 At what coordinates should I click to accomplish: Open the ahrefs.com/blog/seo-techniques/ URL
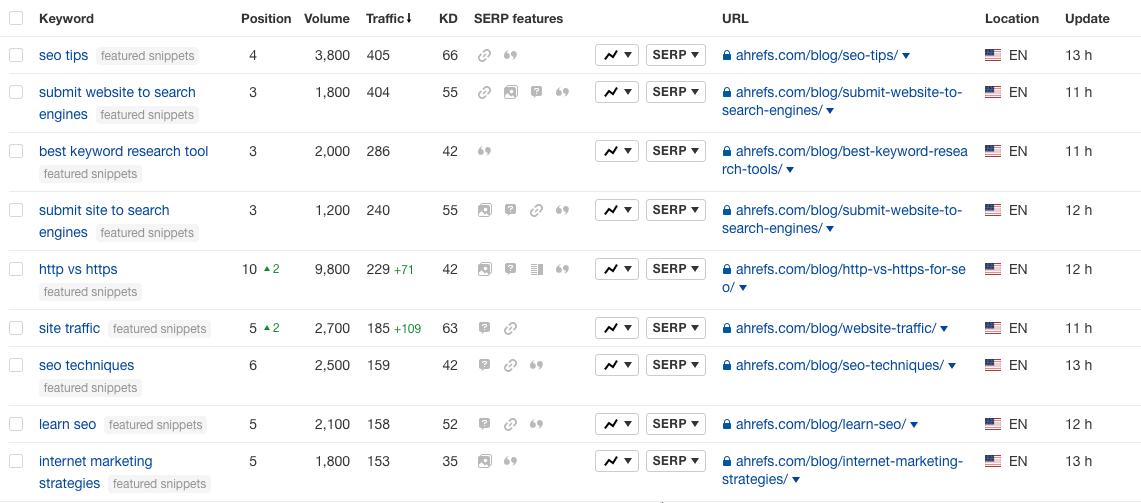(840, 365)
